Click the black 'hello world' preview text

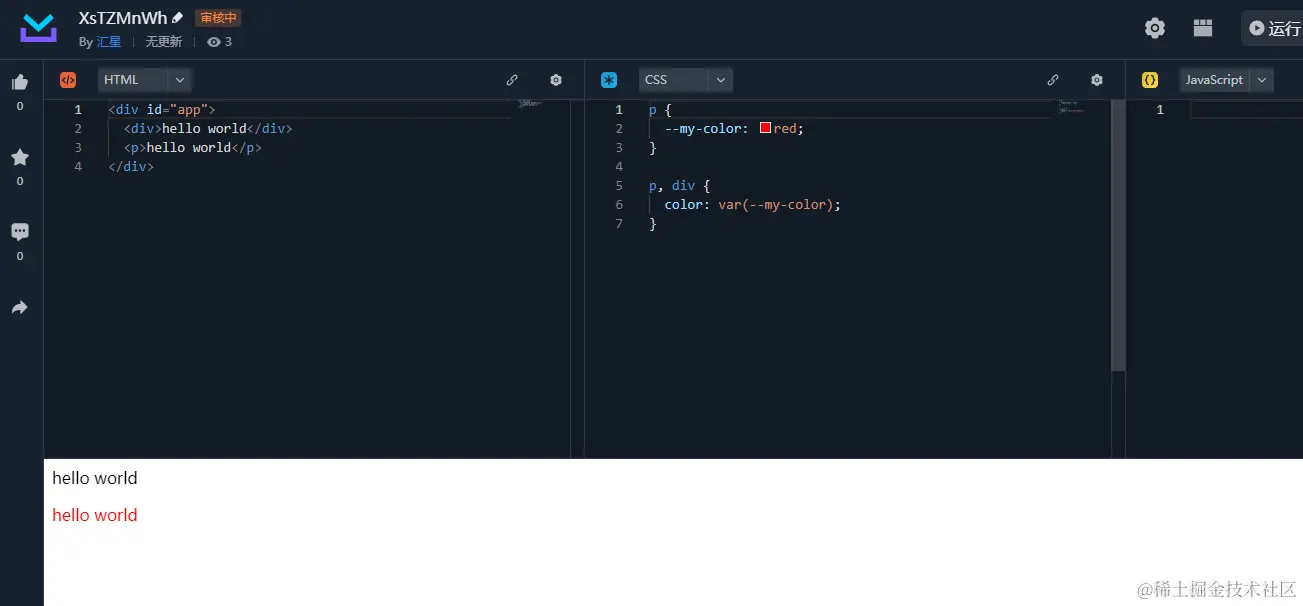click(95, 478)
